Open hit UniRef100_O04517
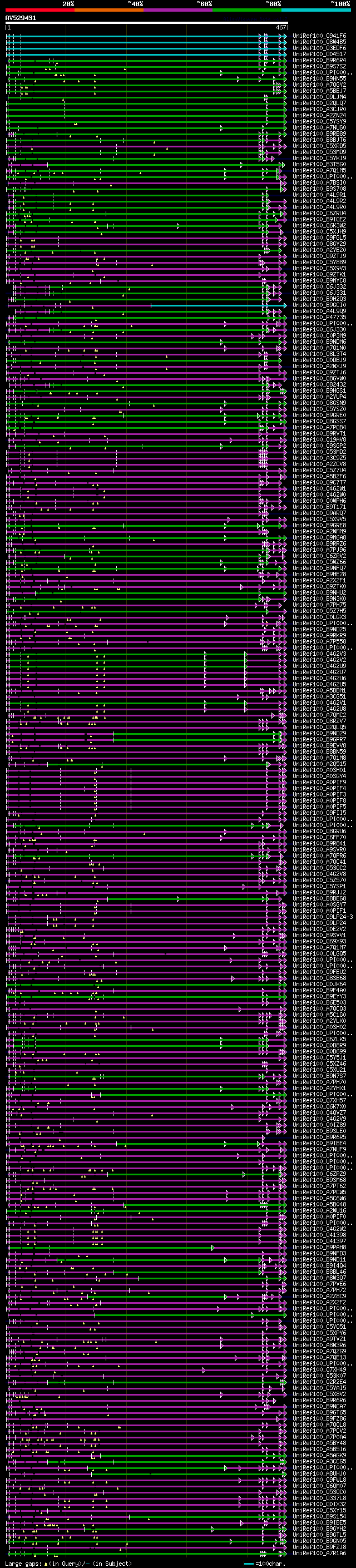 [319, 54]
